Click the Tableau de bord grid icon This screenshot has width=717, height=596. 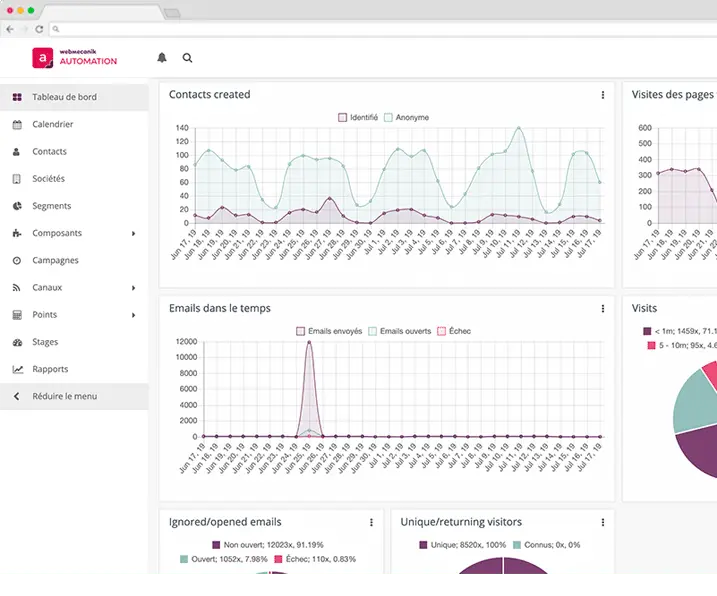coord(17,97)
